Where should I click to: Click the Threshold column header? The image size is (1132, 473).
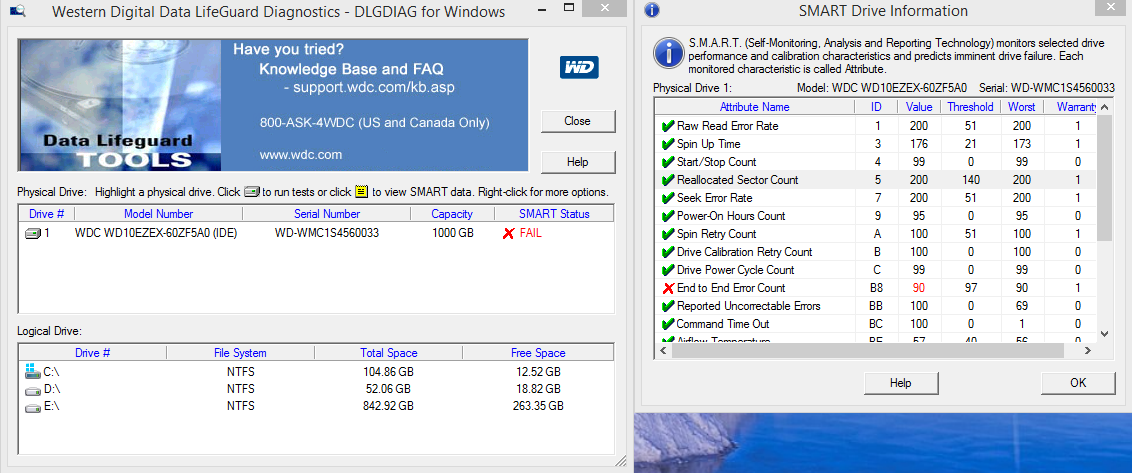[970, 107]
